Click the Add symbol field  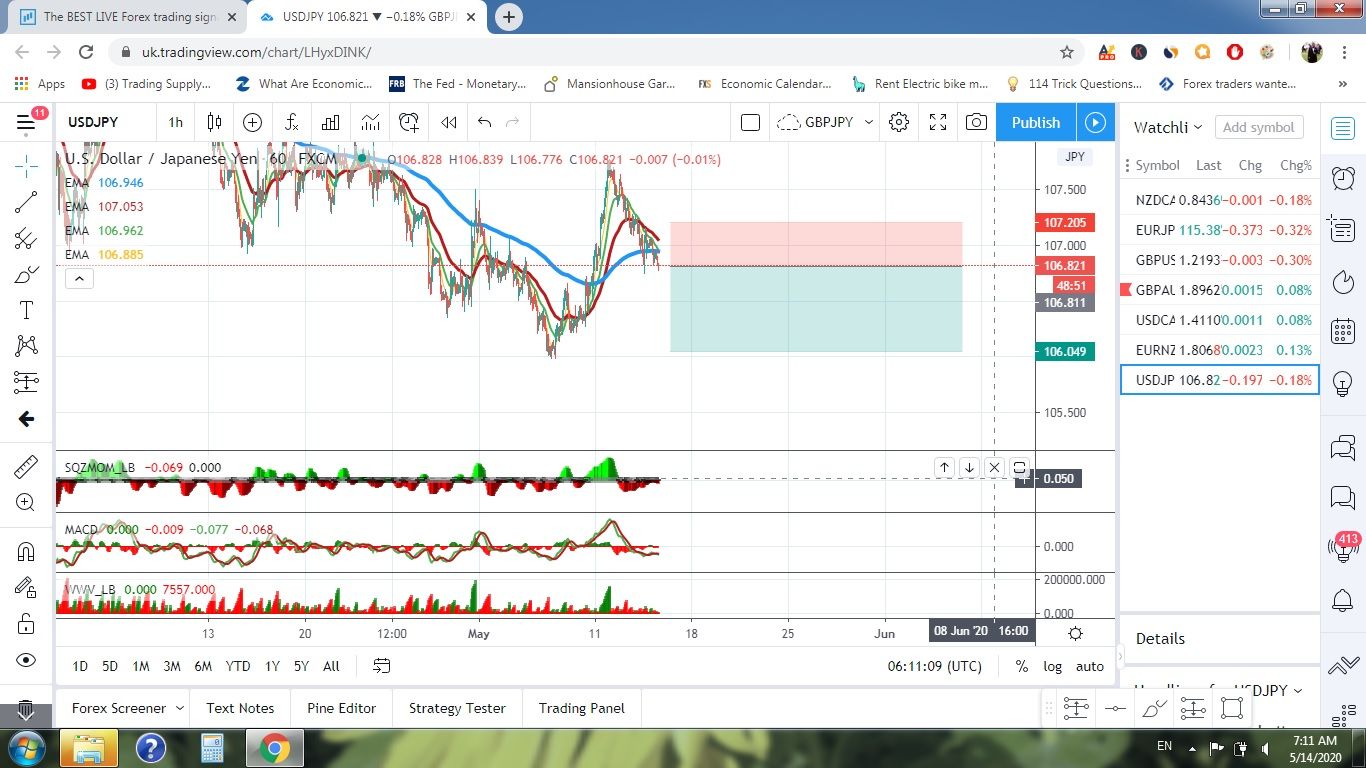pyautogui.click(x=1258, y=127)
